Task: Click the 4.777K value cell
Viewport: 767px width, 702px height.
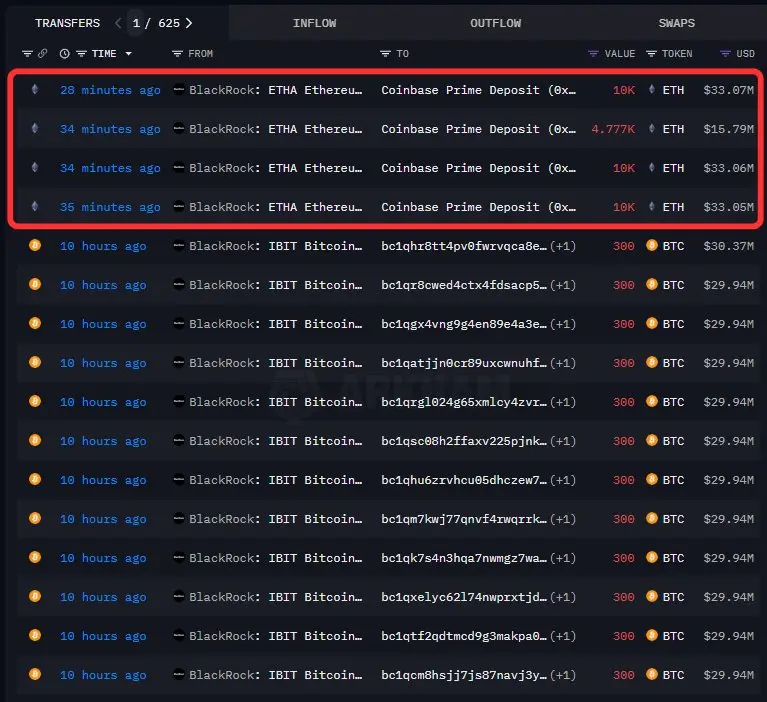Action: pos(613,129)
